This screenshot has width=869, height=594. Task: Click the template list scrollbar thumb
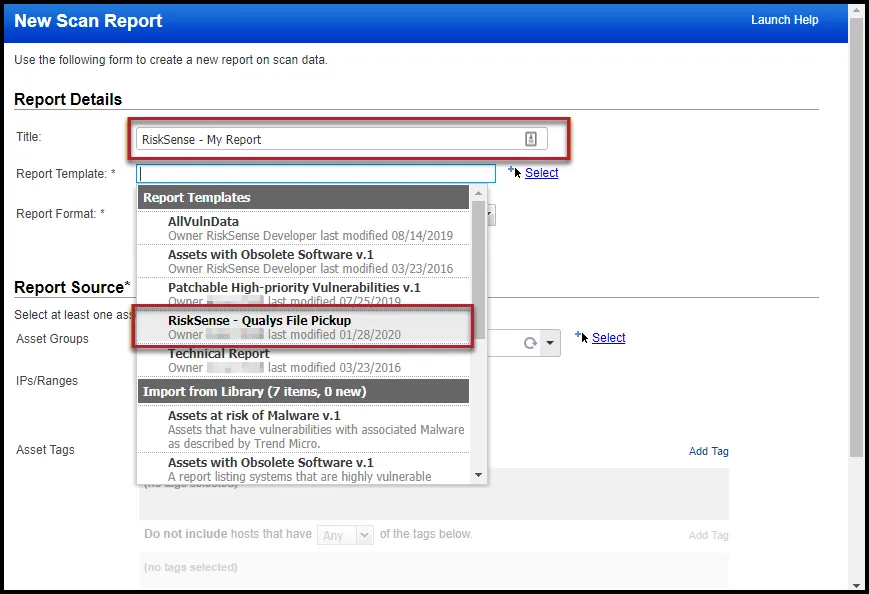478,269
